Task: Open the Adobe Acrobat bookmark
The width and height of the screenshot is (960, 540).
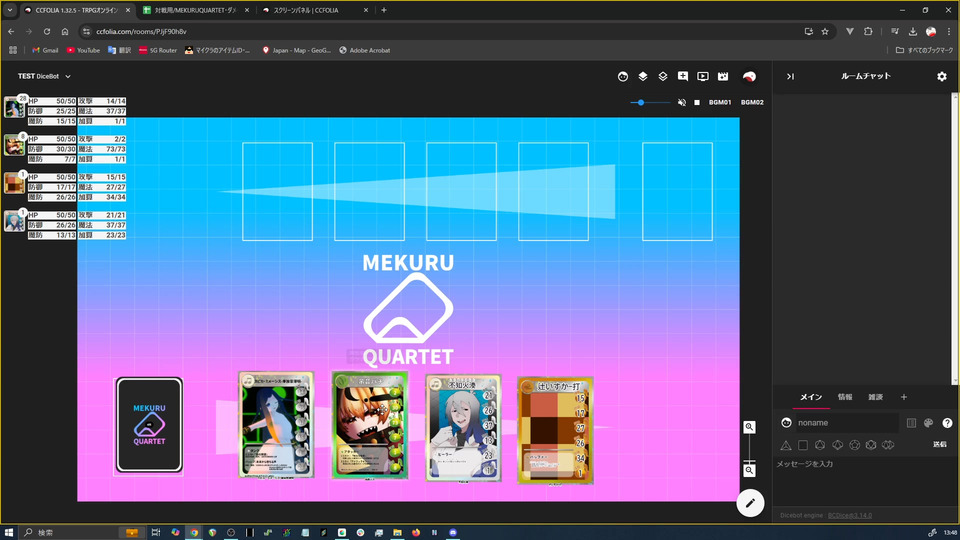Action: pos(364,50)
